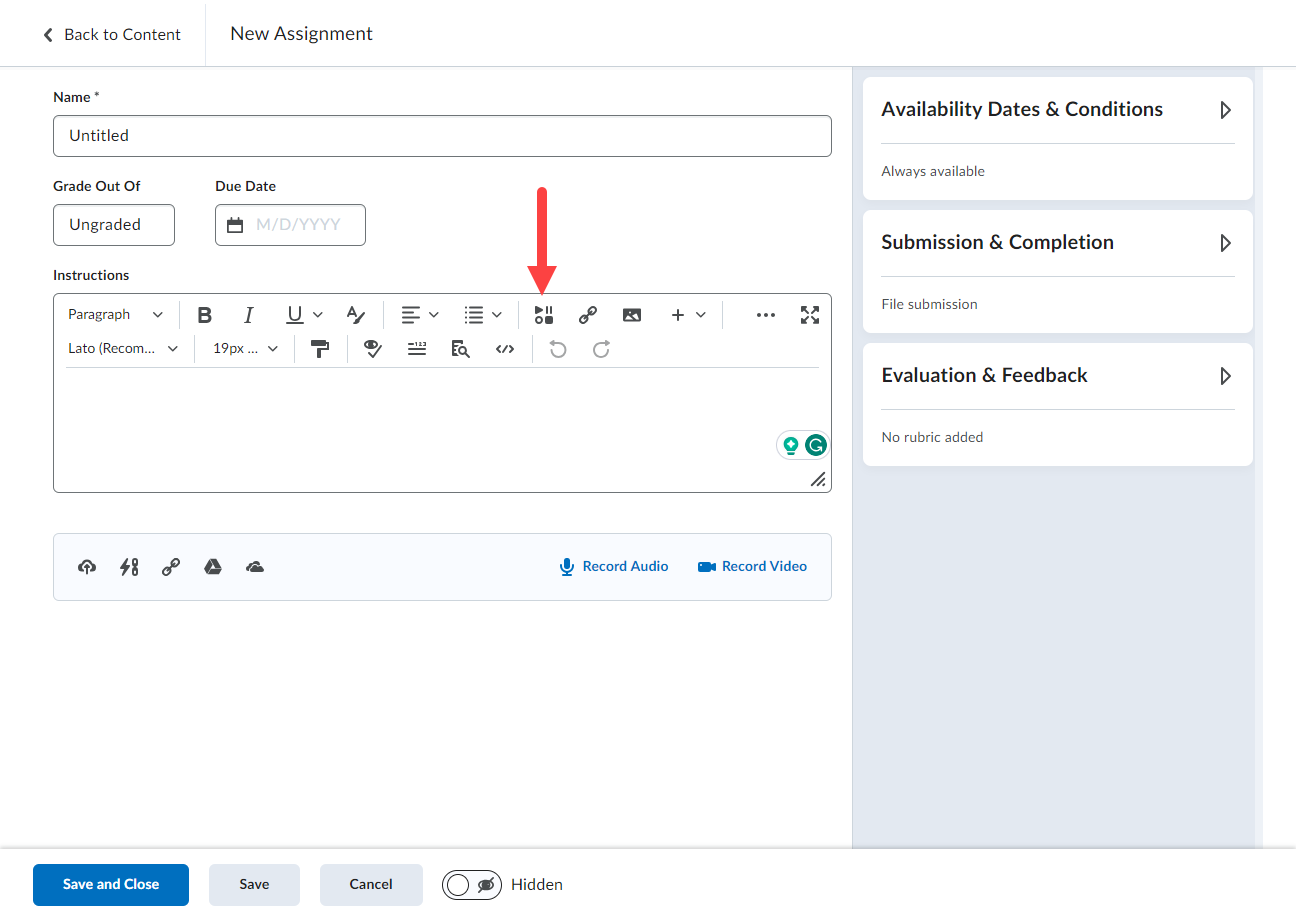Attach a weblink using chain icon
Viewport: 1296px width, 921px height.
171,567
